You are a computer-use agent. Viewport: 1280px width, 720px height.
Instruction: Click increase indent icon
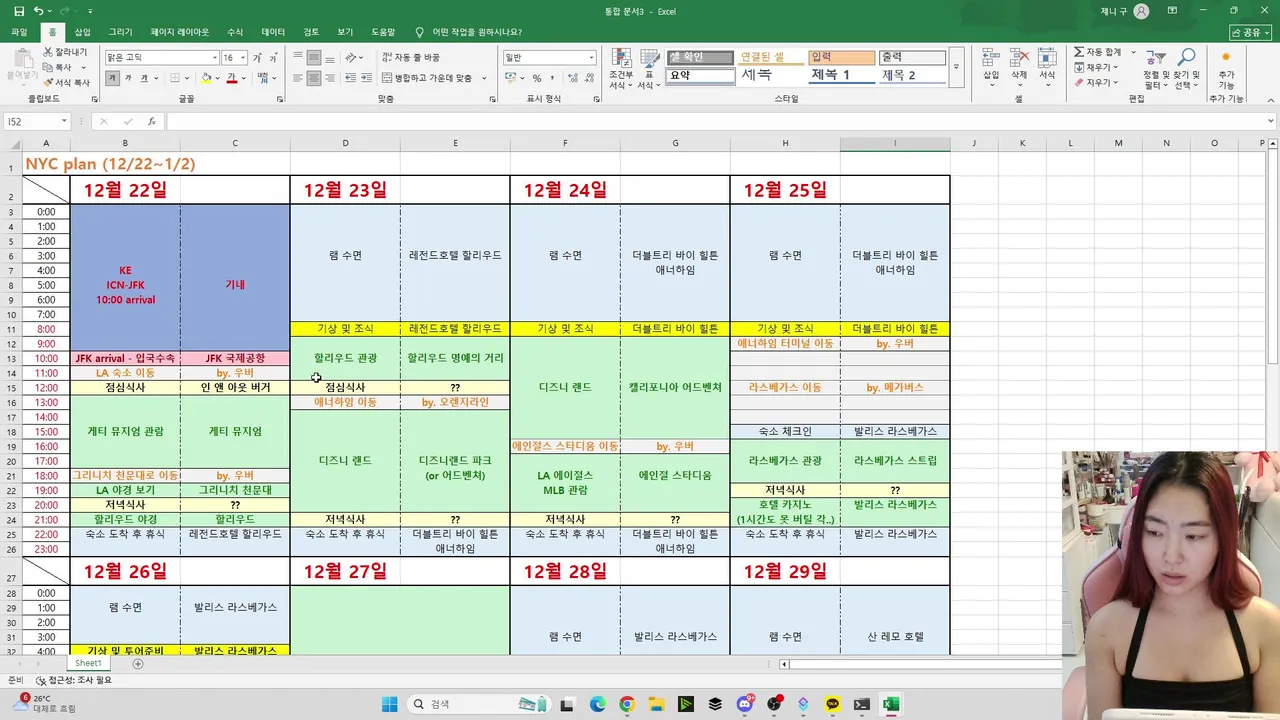(x=365, y=78)
